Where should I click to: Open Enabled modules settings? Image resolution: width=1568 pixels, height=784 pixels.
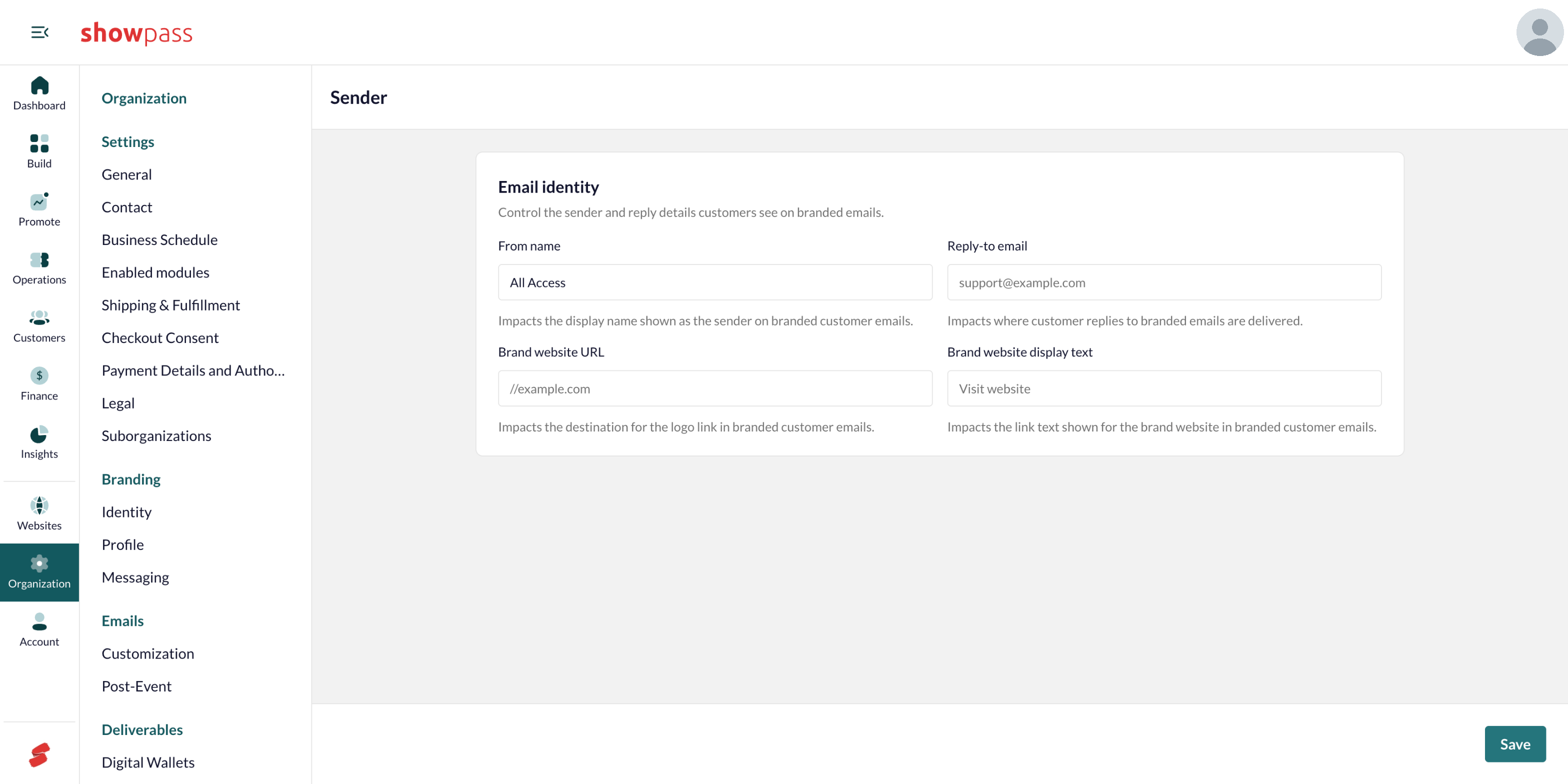click(x=155, y=272)
